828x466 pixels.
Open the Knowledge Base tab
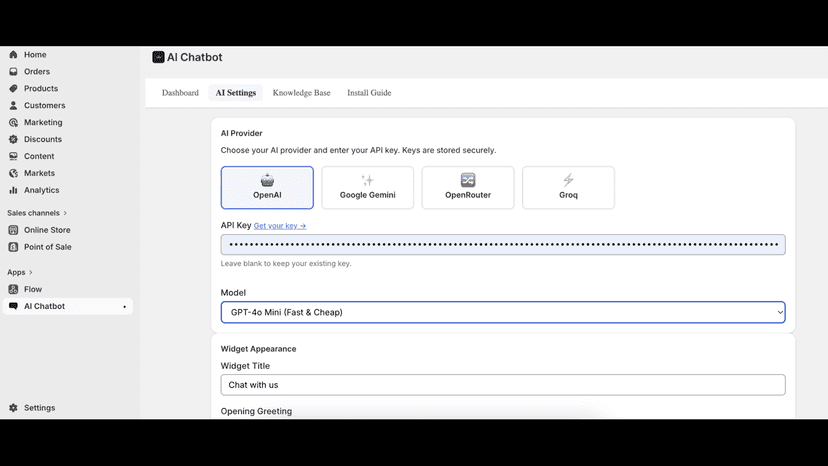coord(302,92)
